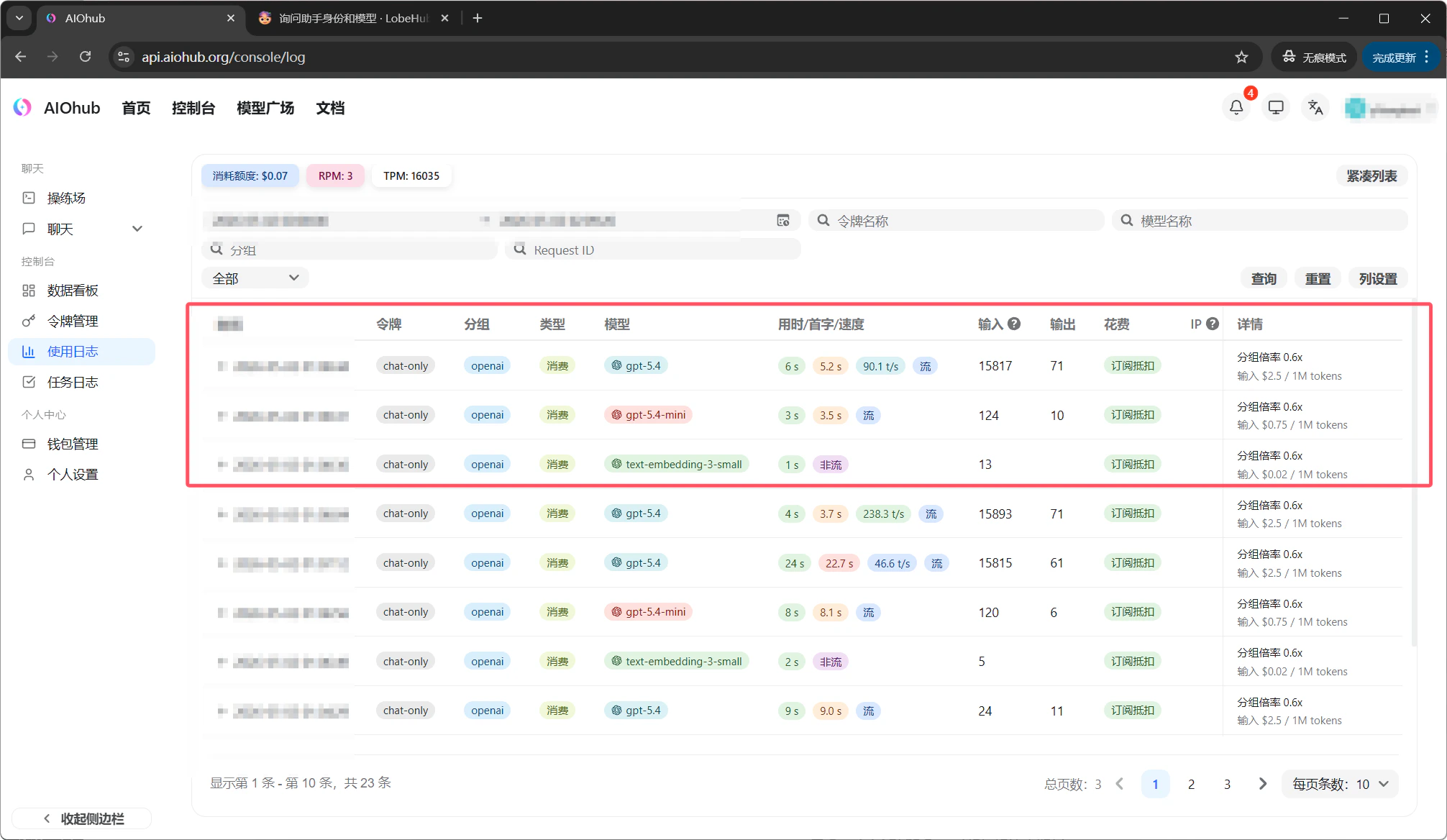Go to page 2 of logs
The height and width of the screenshot is (840, 1447).
1191,784
